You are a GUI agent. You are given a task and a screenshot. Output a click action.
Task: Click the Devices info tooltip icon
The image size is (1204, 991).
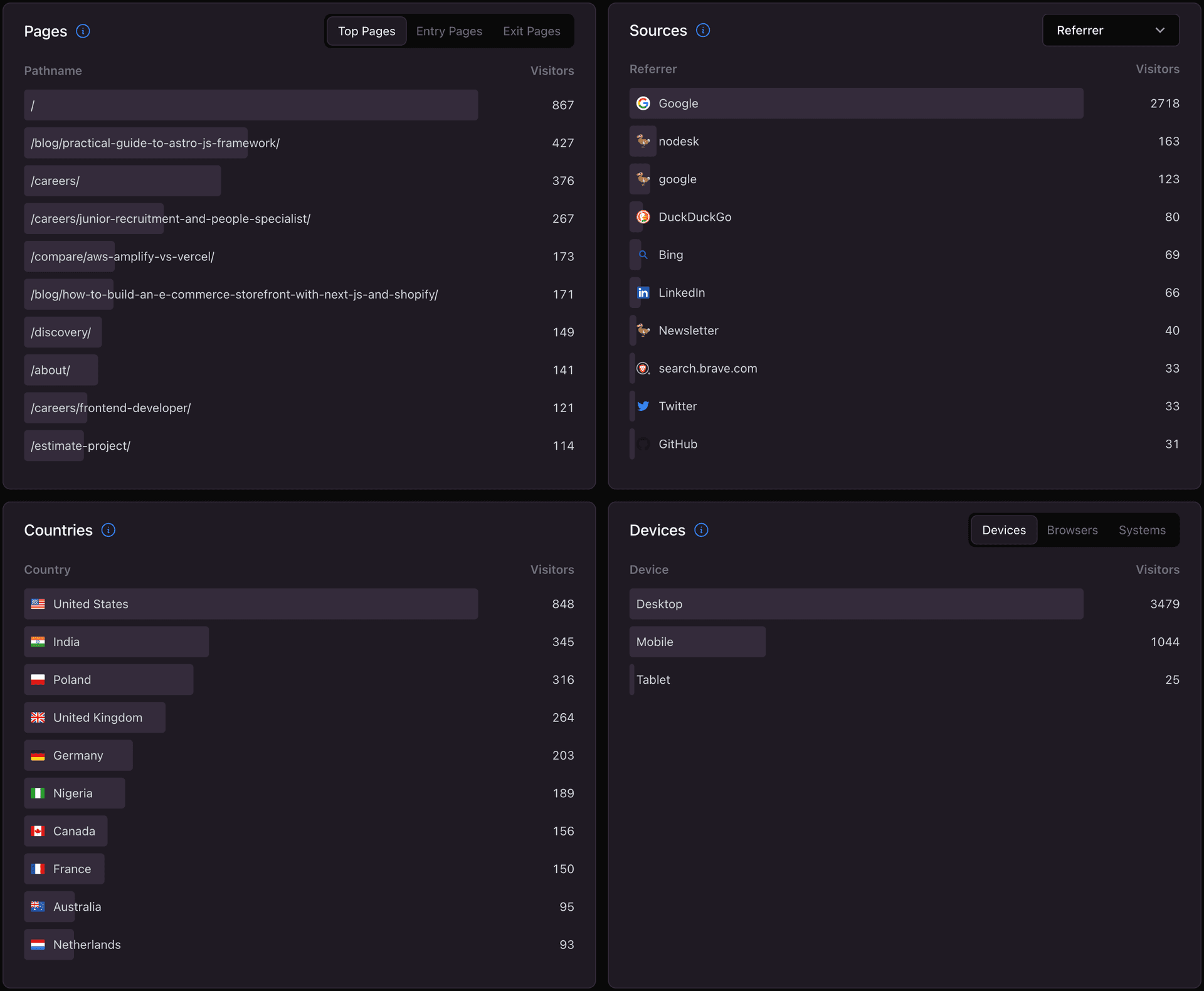(700, 530)
